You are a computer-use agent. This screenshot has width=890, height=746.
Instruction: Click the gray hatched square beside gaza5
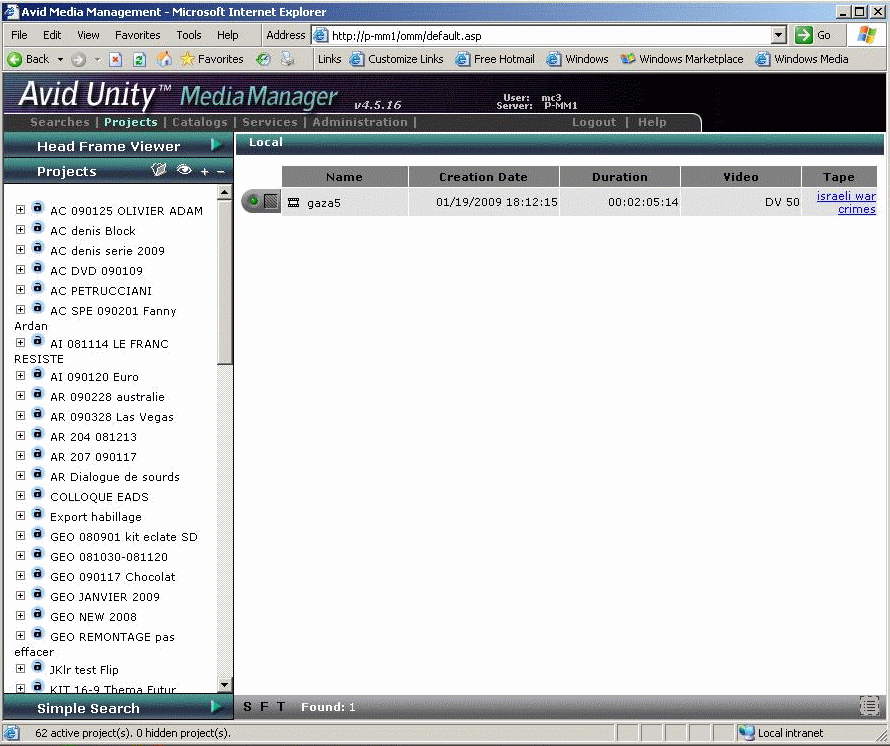(x=271, y=201)
